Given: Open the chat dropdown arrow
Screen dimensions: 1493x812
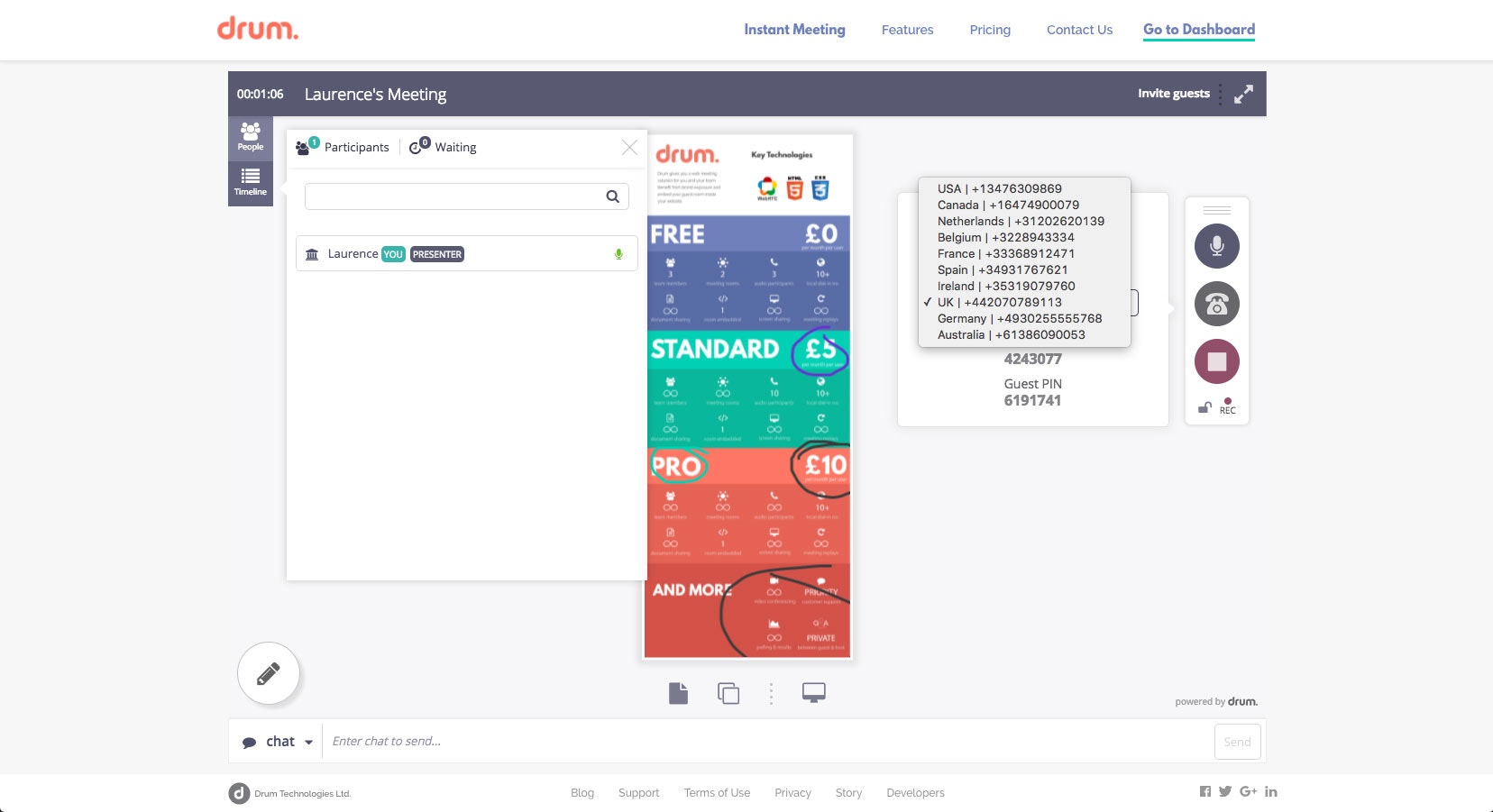Looking at the screenshot, I should point(308,742).
